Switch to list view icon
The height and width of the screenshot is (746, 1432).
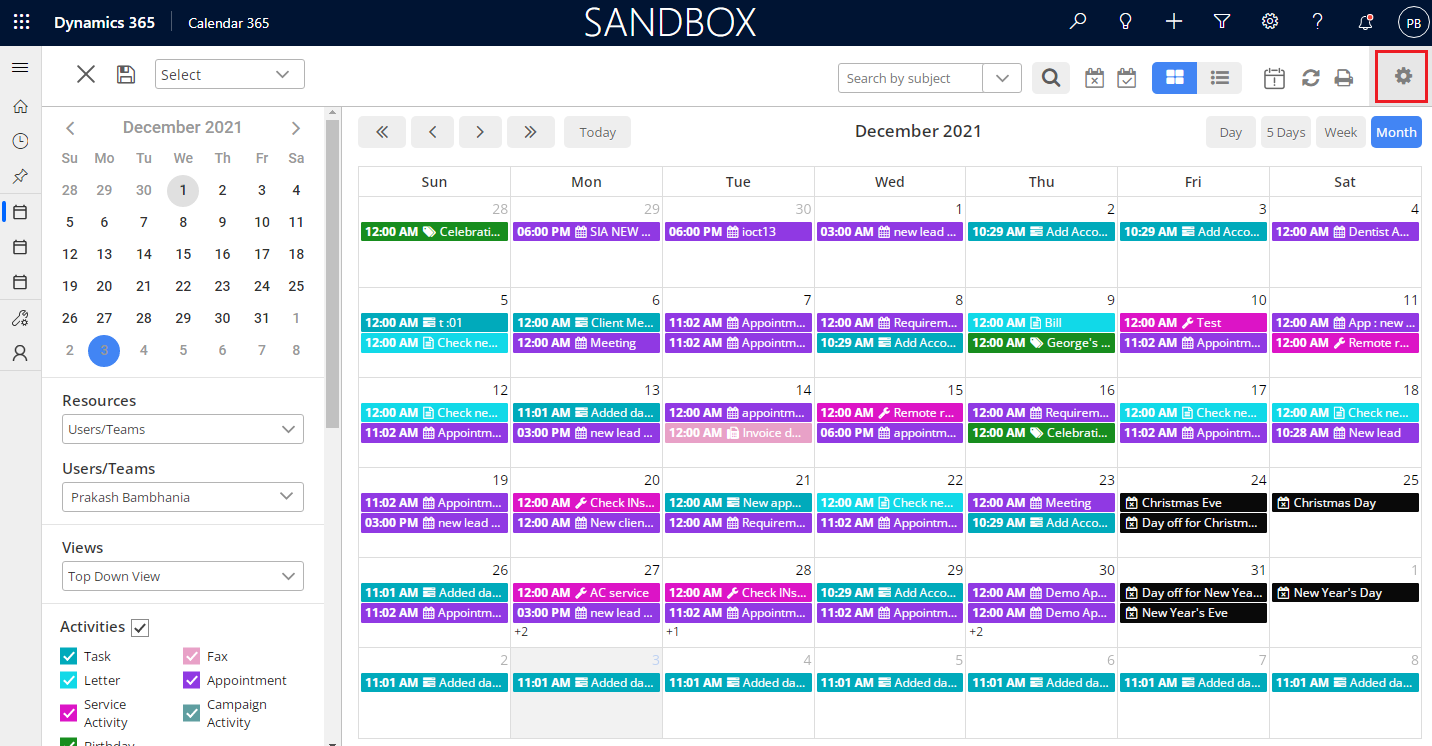click(x=1219, y=78)
